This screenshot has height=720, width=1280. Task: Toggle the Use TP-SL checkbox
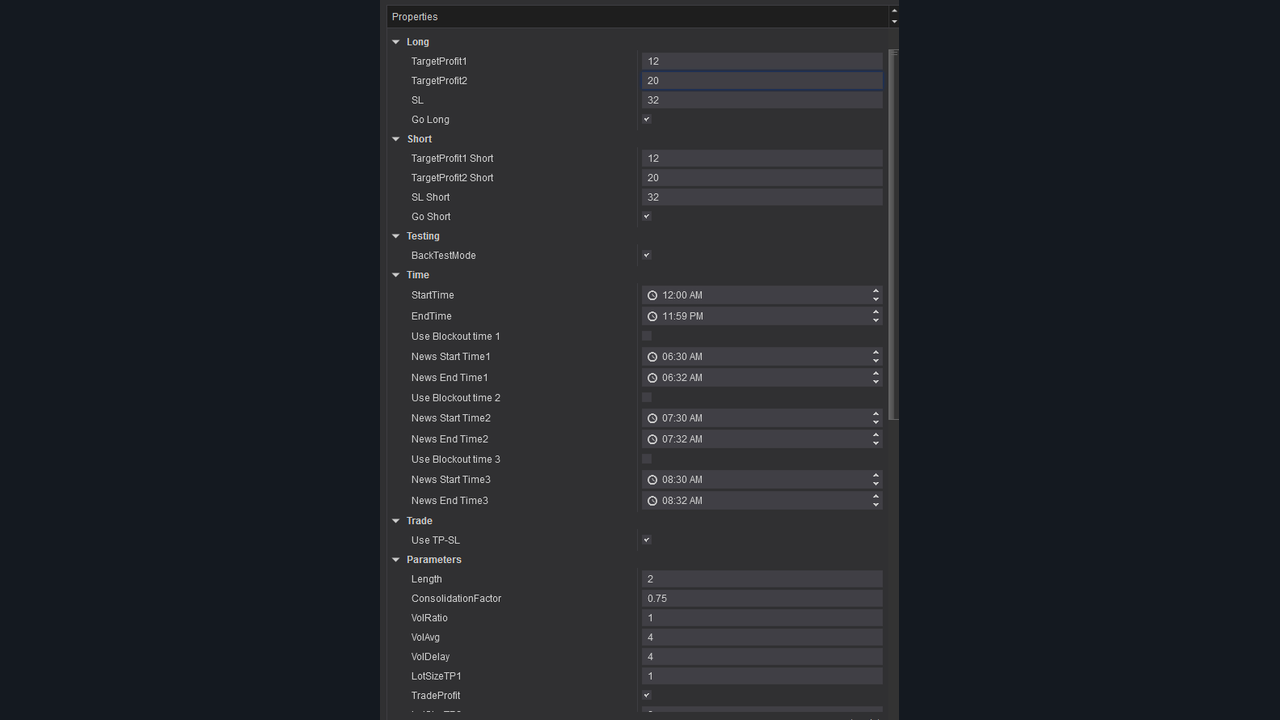pos(646,540)
